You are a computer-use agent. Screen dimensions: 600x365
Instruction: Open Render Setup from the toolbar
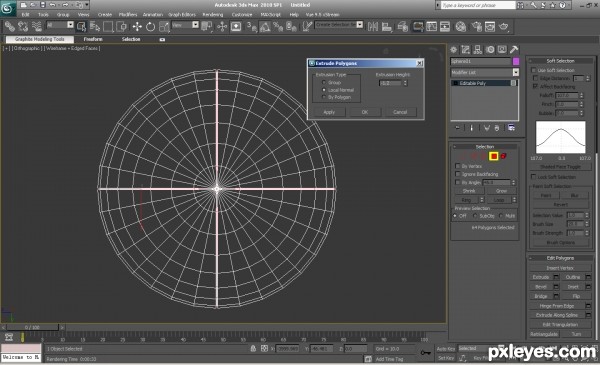(476, 26)
